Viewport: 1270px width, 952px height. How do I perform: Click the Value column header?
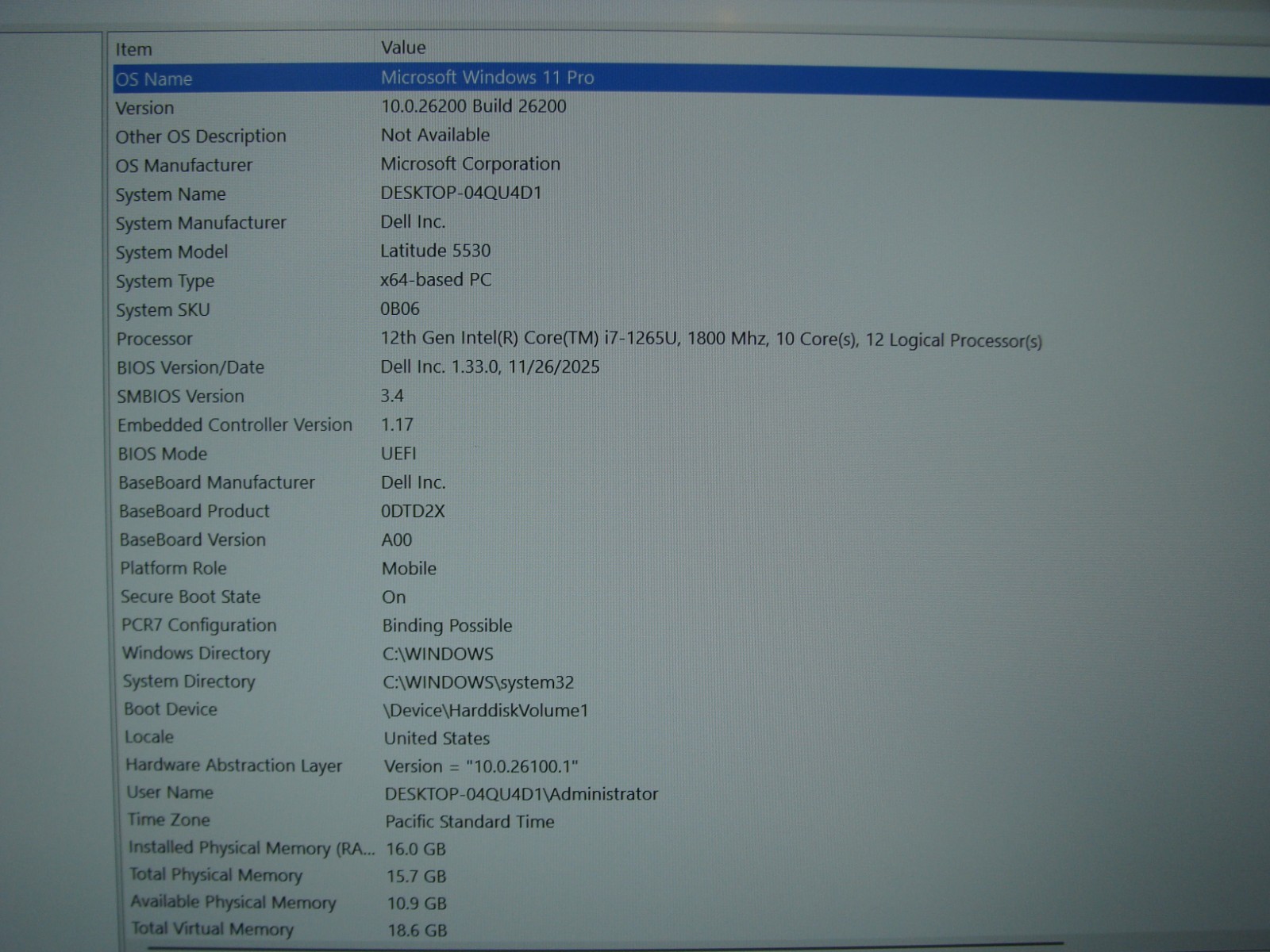point(403,48)
